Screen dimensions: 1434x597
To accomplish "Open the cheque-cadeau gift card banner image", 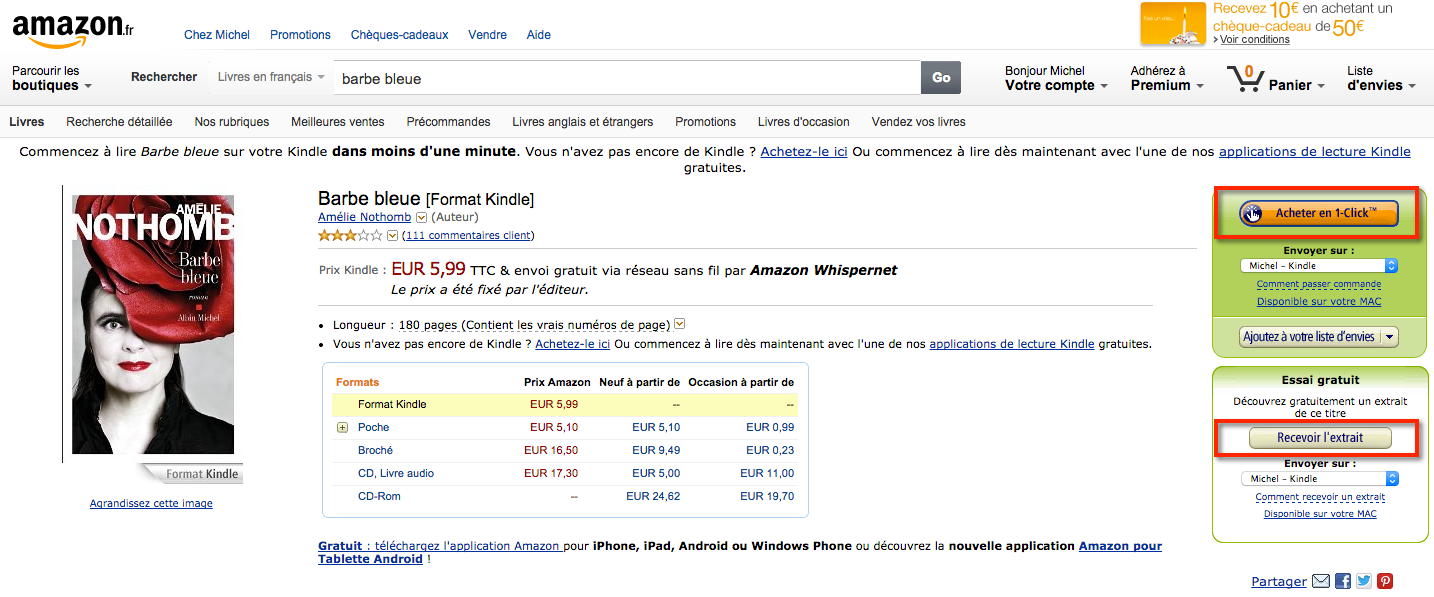I will 1175,24.
